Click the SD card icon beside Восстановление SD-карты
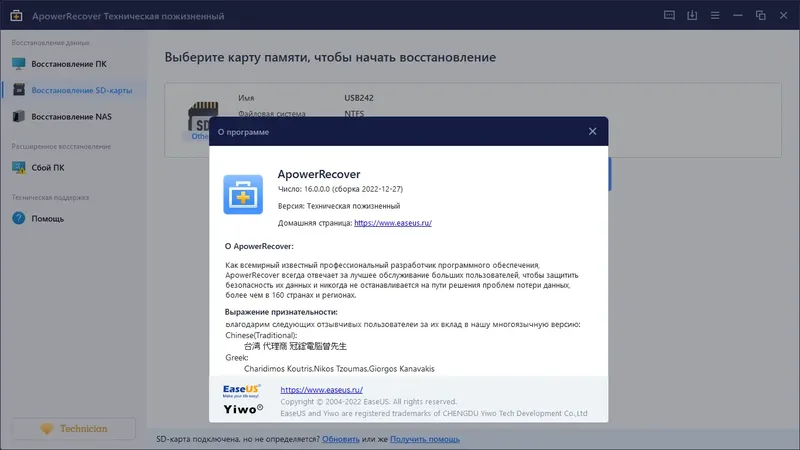The width and height of the screenshot is (800, 450). coord(19,90)
